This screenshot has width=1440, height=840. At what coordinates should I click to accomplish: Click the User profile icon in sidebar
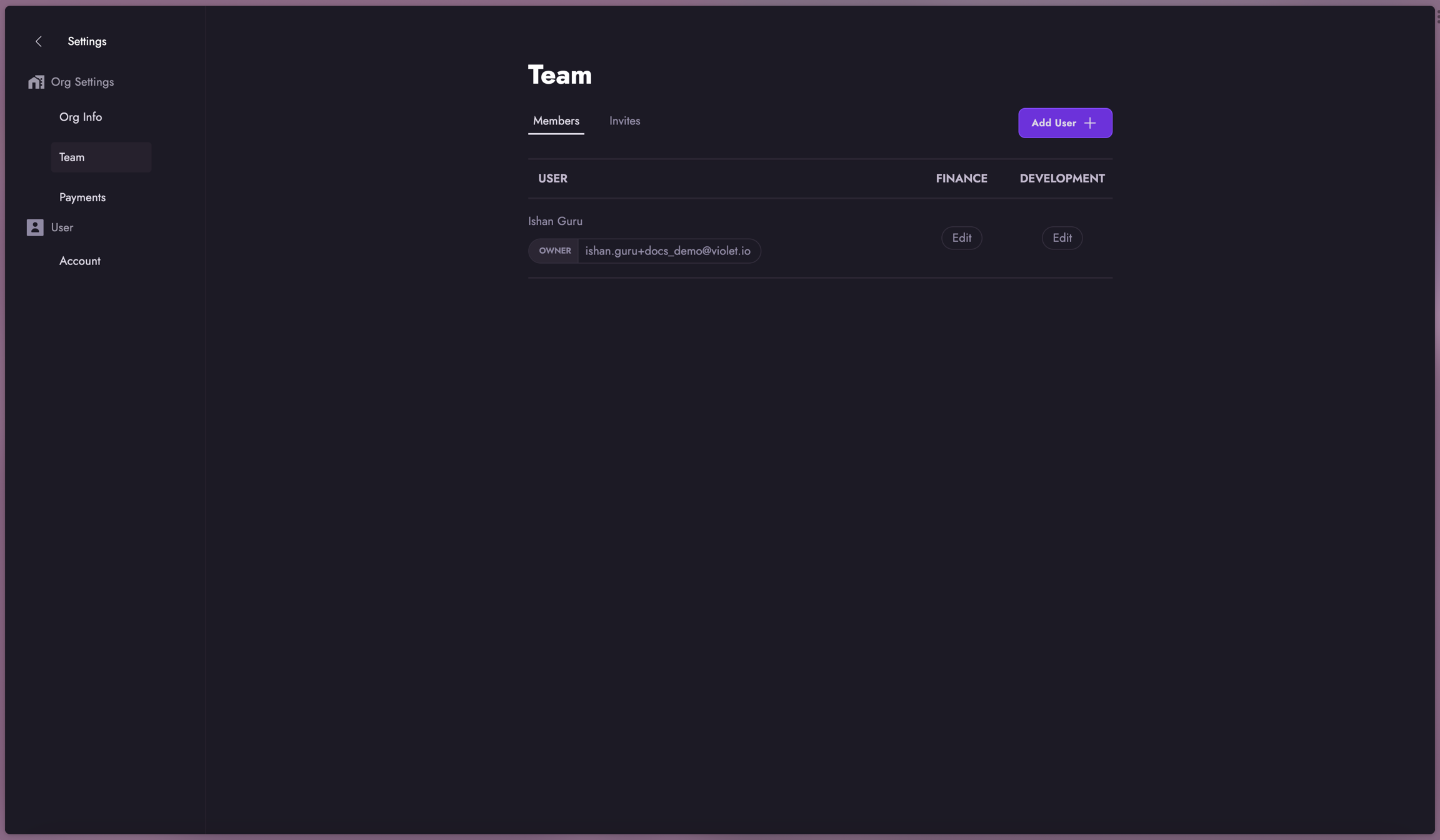35,227
